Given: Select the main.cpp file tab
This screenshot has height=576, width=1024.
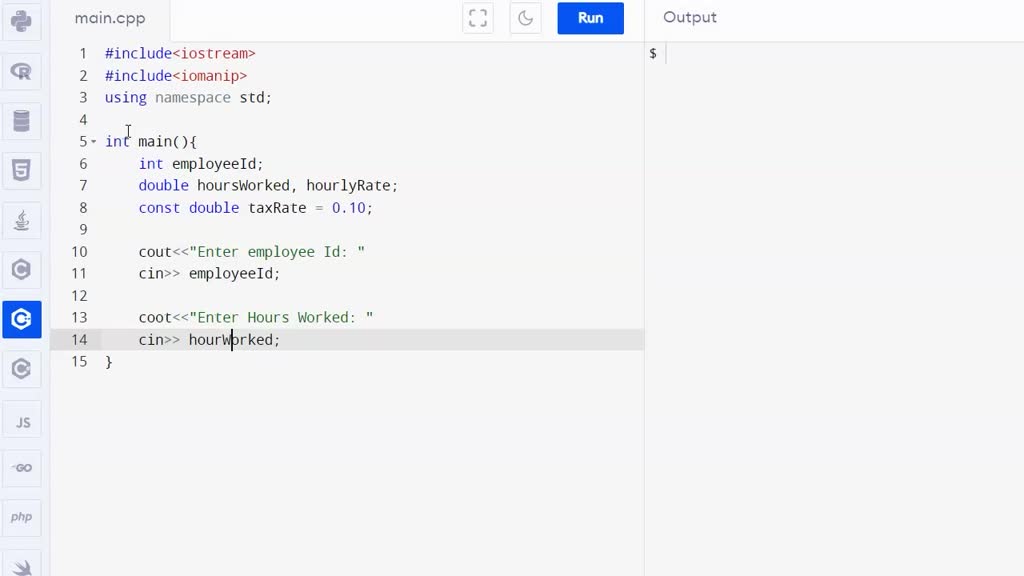Looking at the screenshot, I should pyautogui.click(x=110, y=18).
